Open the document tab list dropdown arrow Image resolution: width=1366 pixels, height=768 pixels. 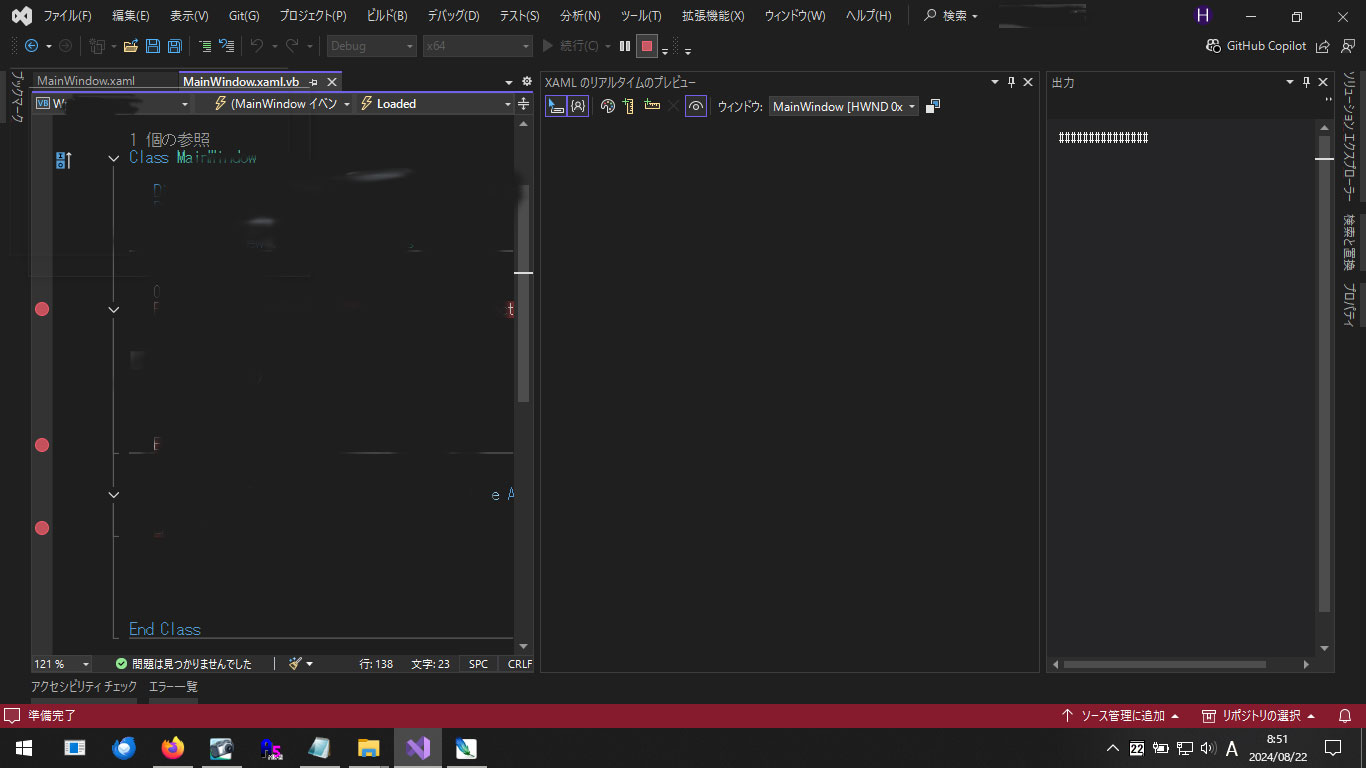pos(509,82)
